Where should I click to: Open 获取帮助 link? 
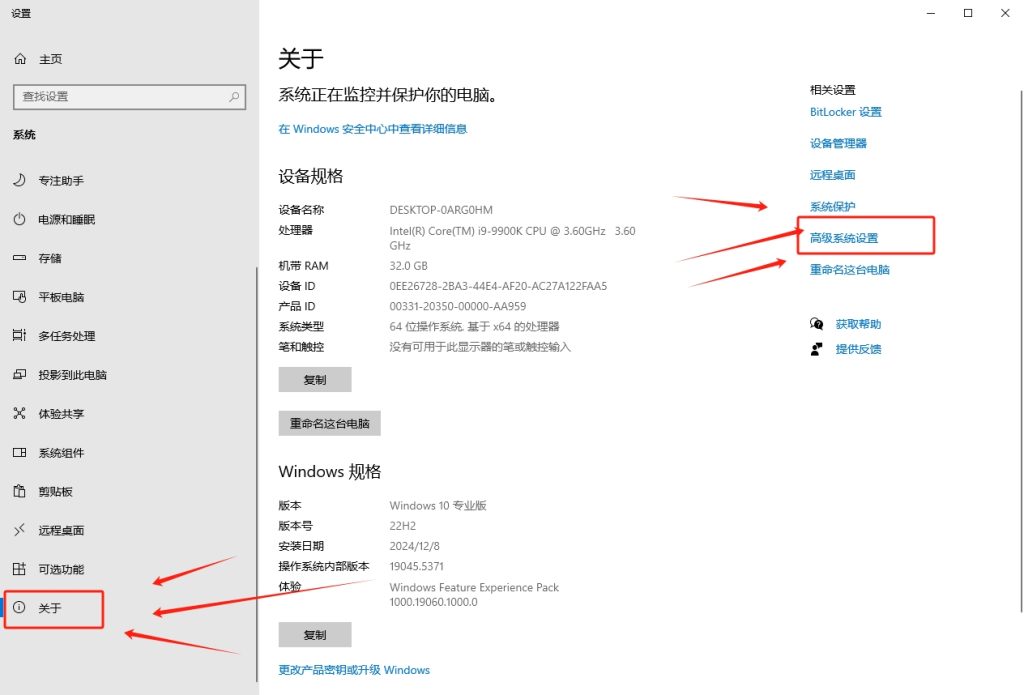858,324
